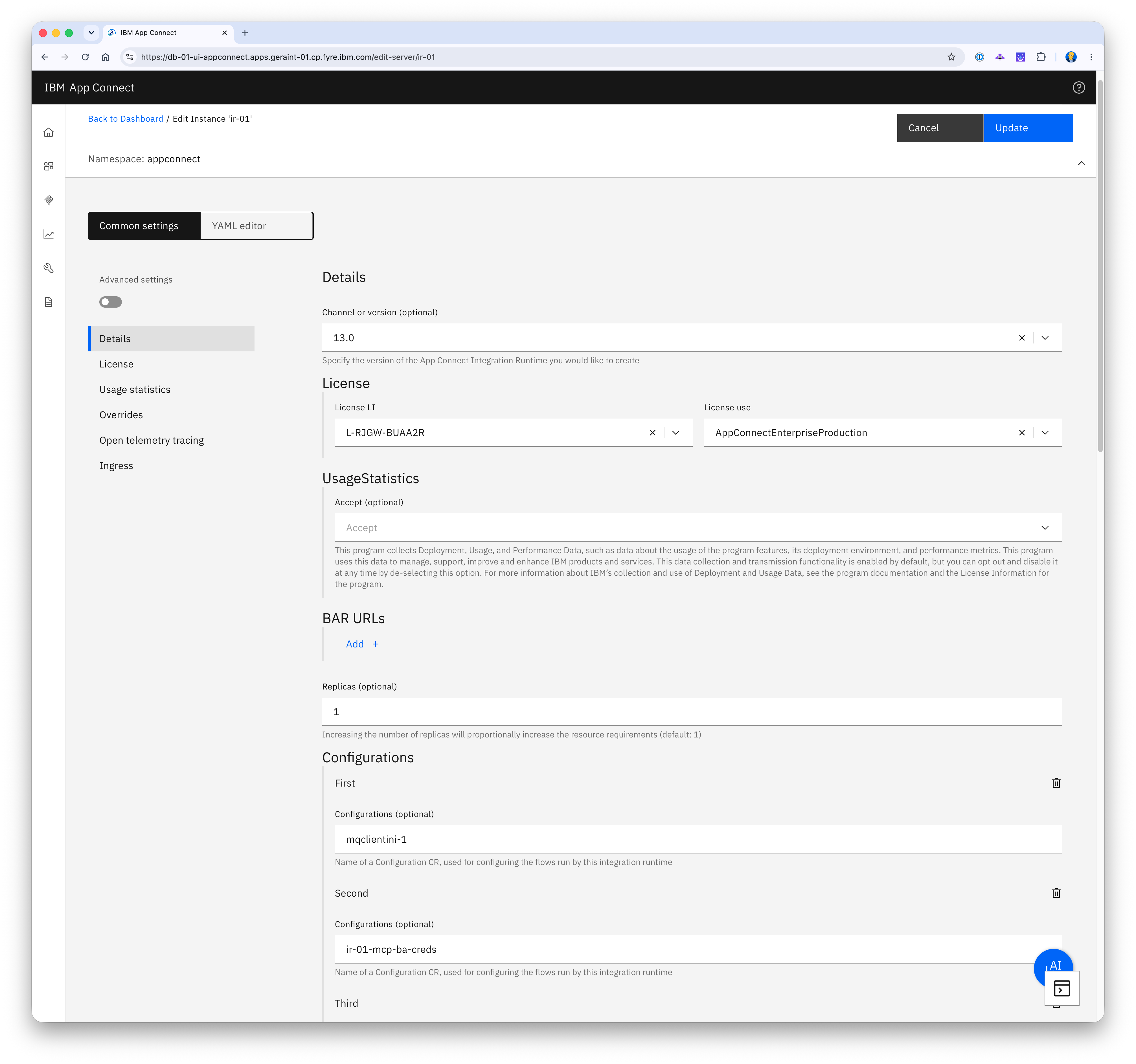Select Overrides in the section navigation
The width and height of the screenshot is (1136, 1064).
[172, 415]
